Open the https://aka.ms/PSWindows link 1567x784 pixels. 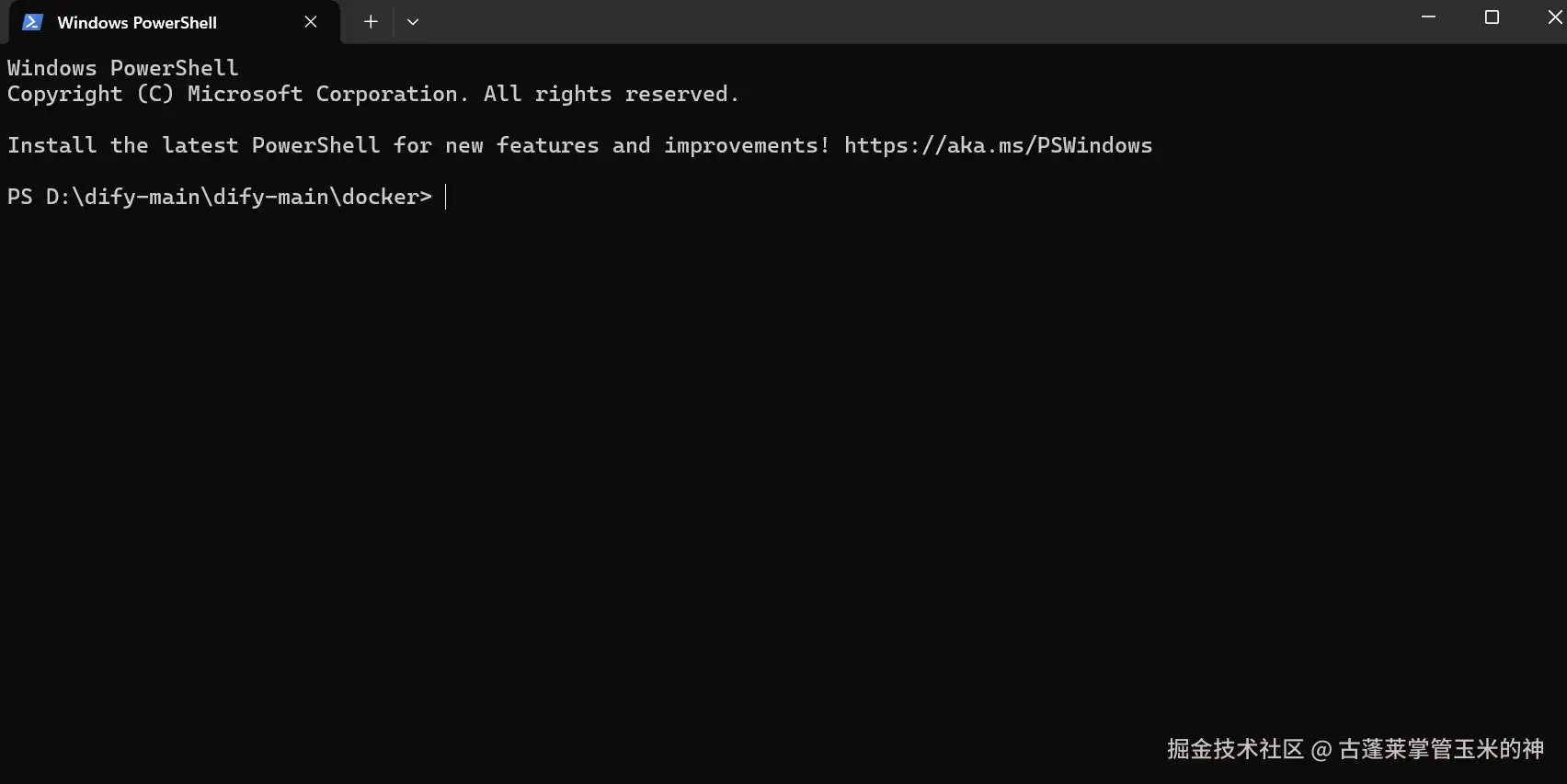click(x=998, y=145)
